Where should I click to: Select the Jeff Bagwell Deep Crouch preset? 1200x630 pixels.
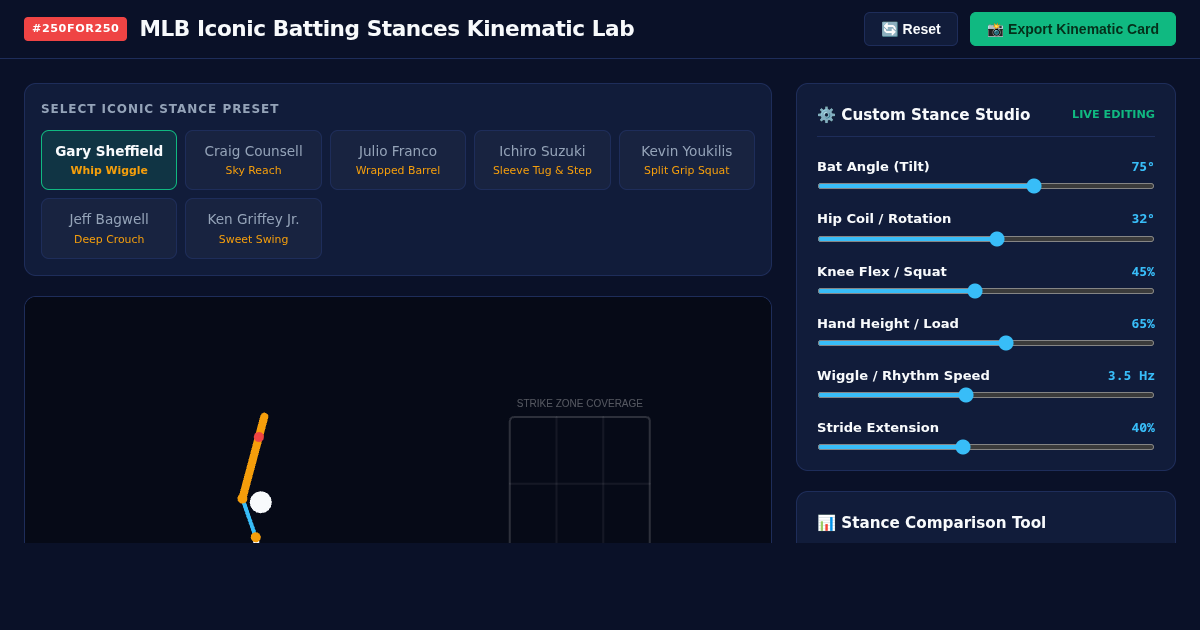click(x=109, y=228)
